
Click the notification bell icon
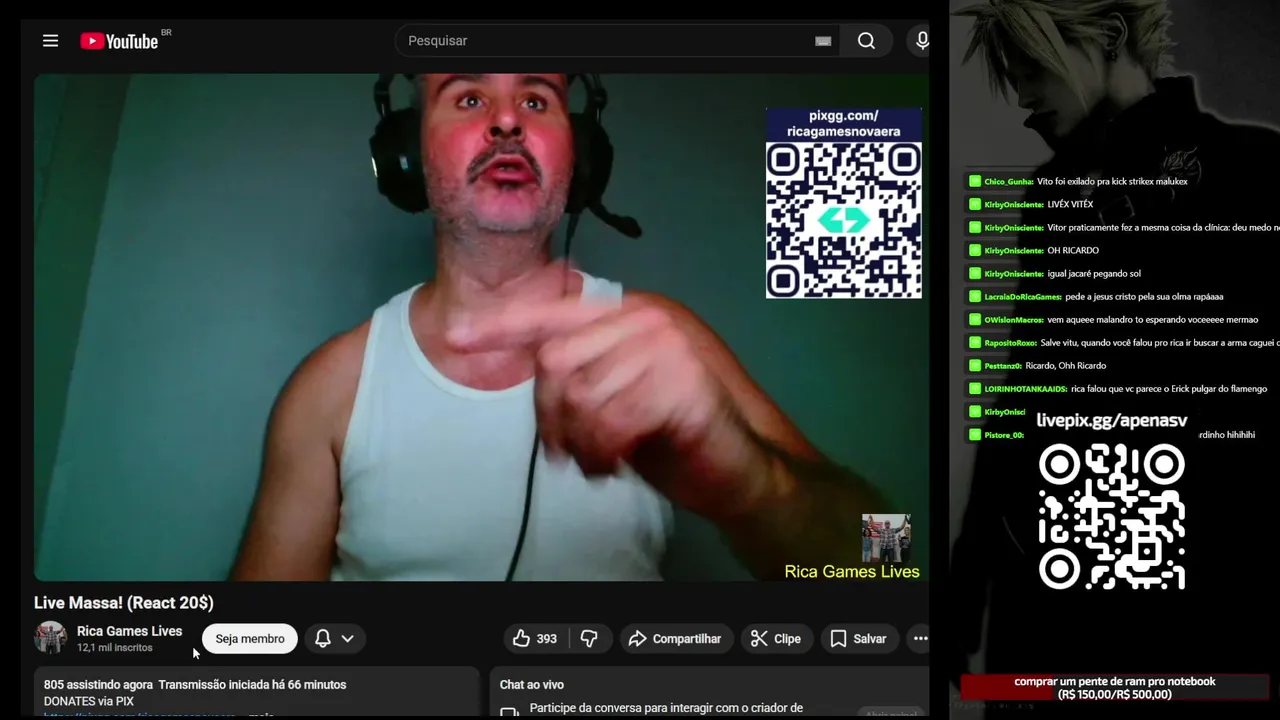pyautogui.click(x=322, y=639)
